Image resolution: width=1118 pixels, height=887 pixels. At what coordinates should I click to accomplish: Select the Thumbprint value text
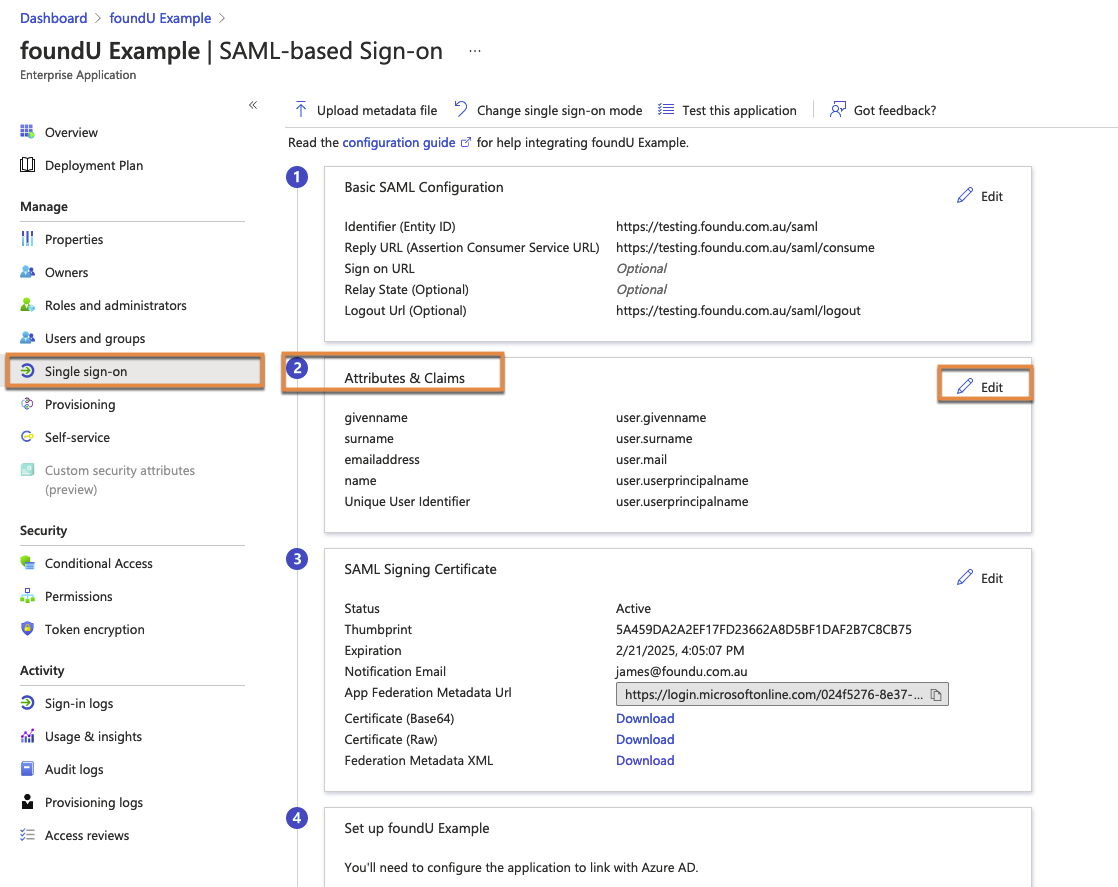(x=764, y=630)
